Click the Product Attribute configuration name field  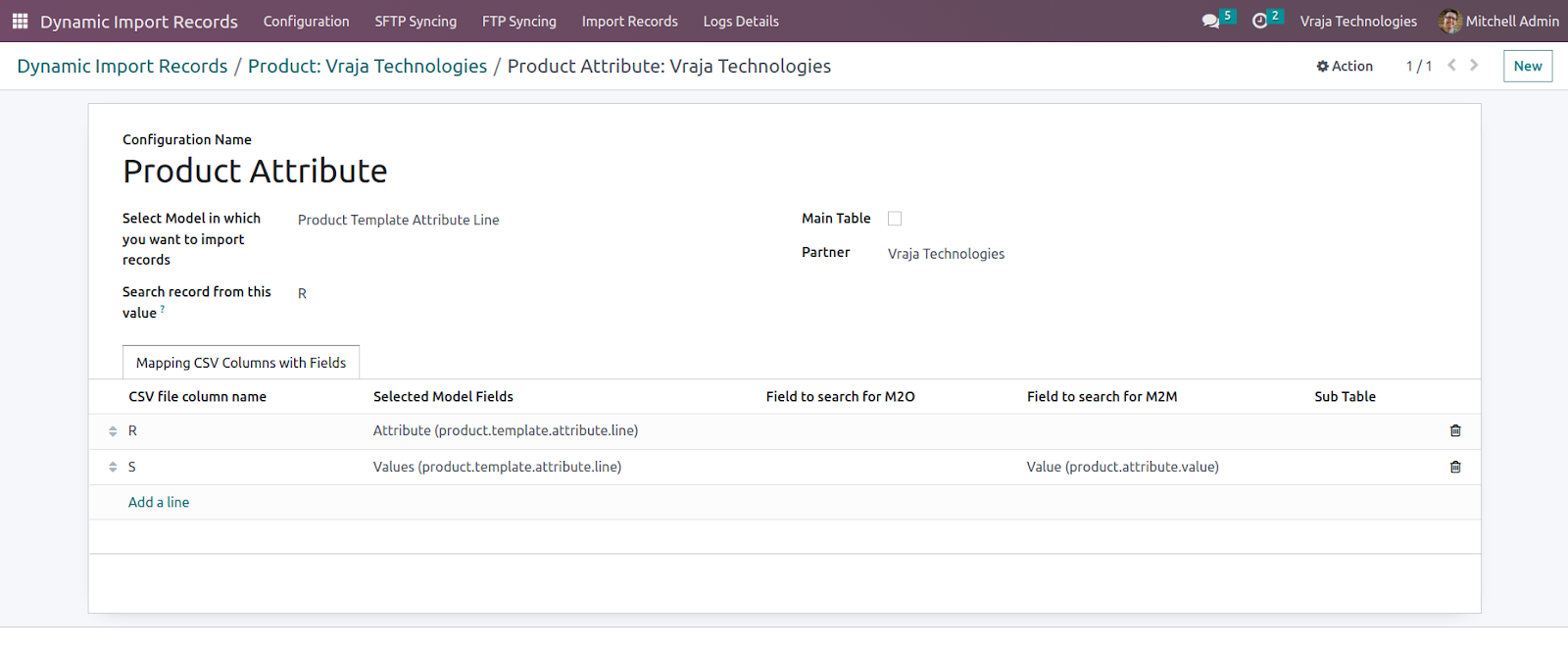click(255, 171)
